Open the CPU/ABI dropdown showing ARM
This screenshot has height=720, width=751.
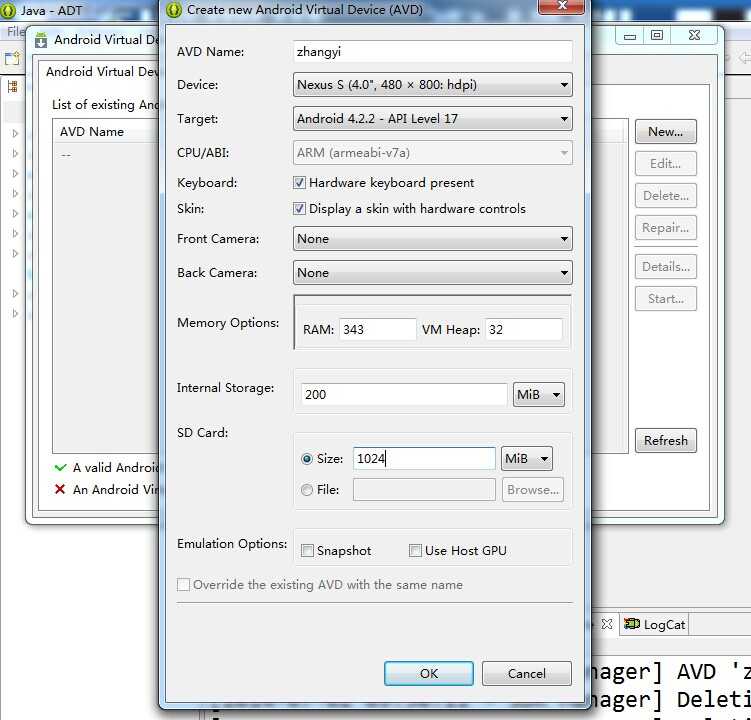tap(432, 153)
